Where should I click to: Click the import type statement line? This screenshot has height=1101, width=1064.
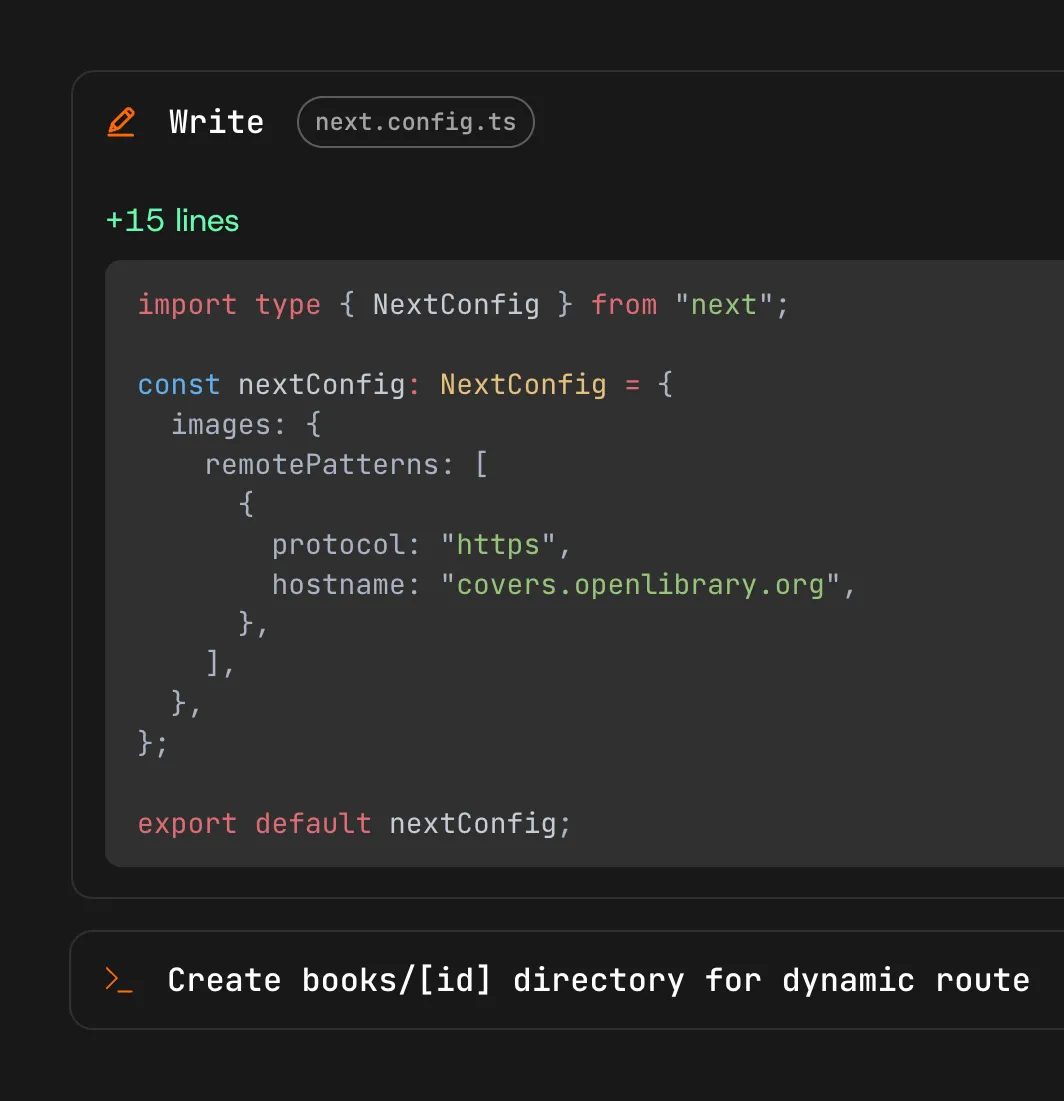pos(462,304)
